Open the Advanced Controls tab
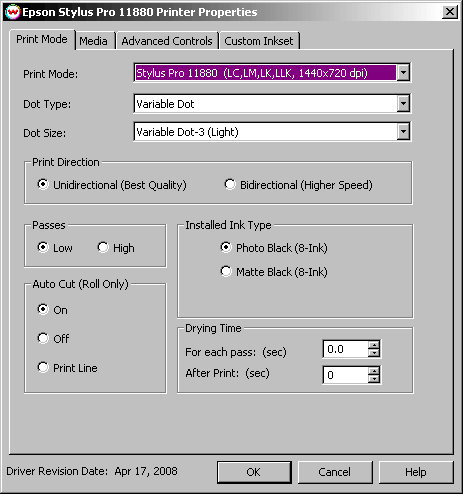This screenshot has height=494, width=463. click(167, 41)
